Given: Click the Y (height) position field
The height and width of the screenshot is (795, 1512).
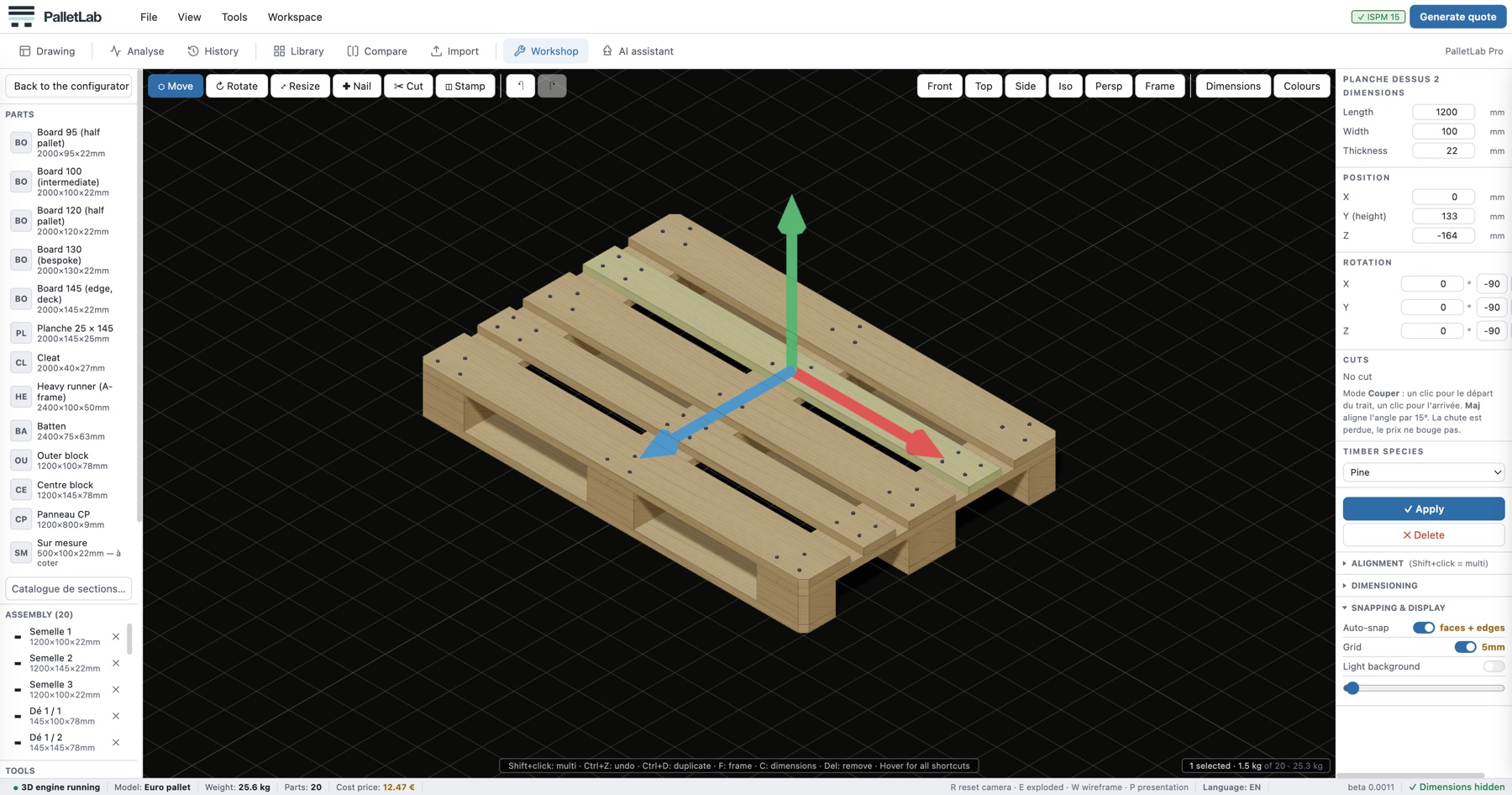Looking at the screenshot, I should tap(1443, 216).
